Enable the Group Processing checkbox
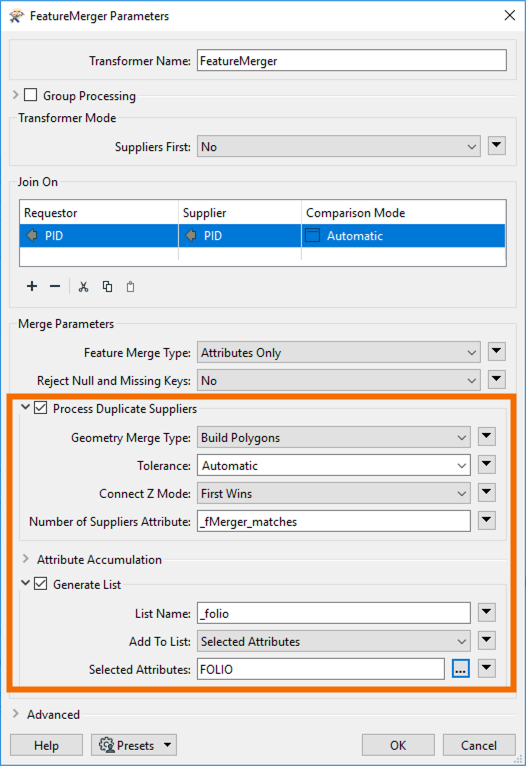Screen dimensions: 526x766 (31, 95)
